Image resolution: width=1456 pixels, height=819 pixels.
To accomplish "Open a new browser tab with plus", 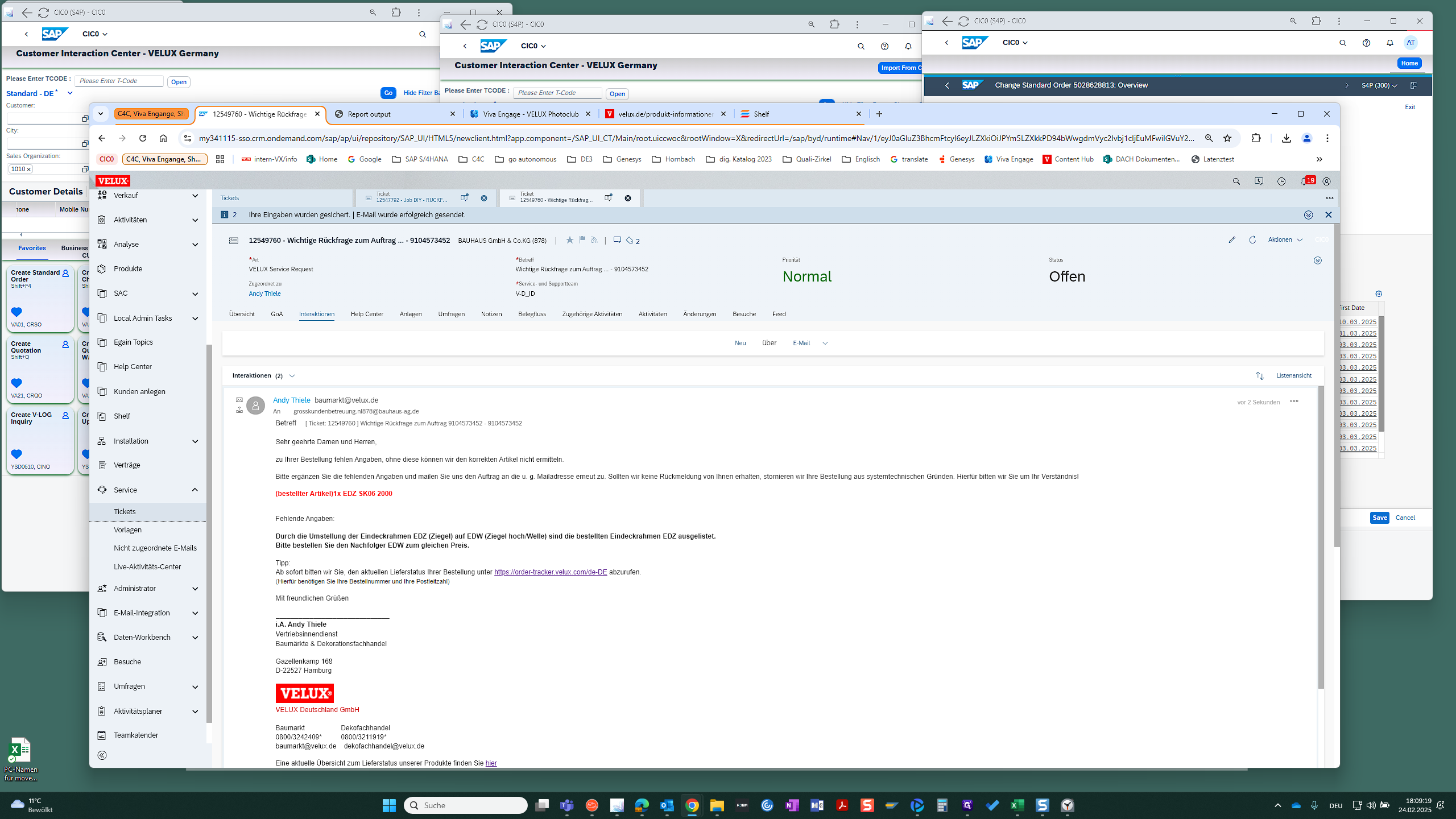I will click(879, 114).
